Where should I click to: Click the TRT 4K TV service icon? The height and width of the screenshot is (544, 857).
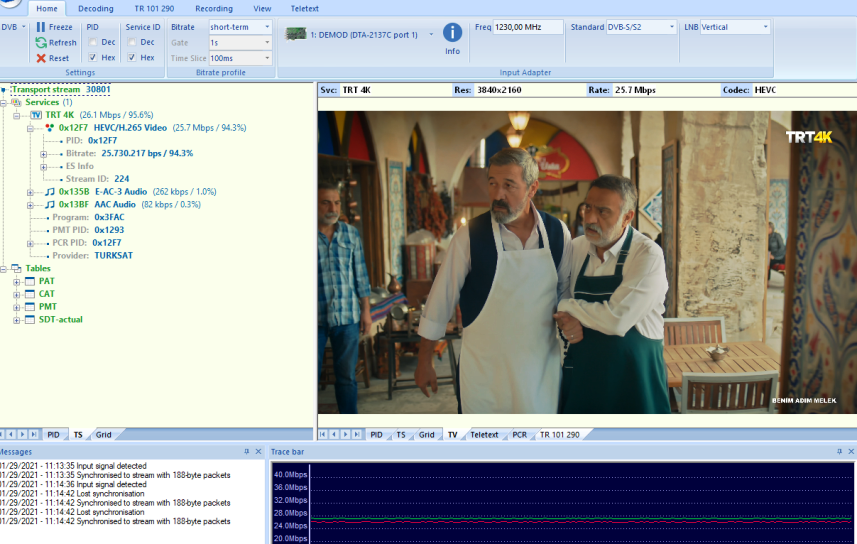pos(36,115)
